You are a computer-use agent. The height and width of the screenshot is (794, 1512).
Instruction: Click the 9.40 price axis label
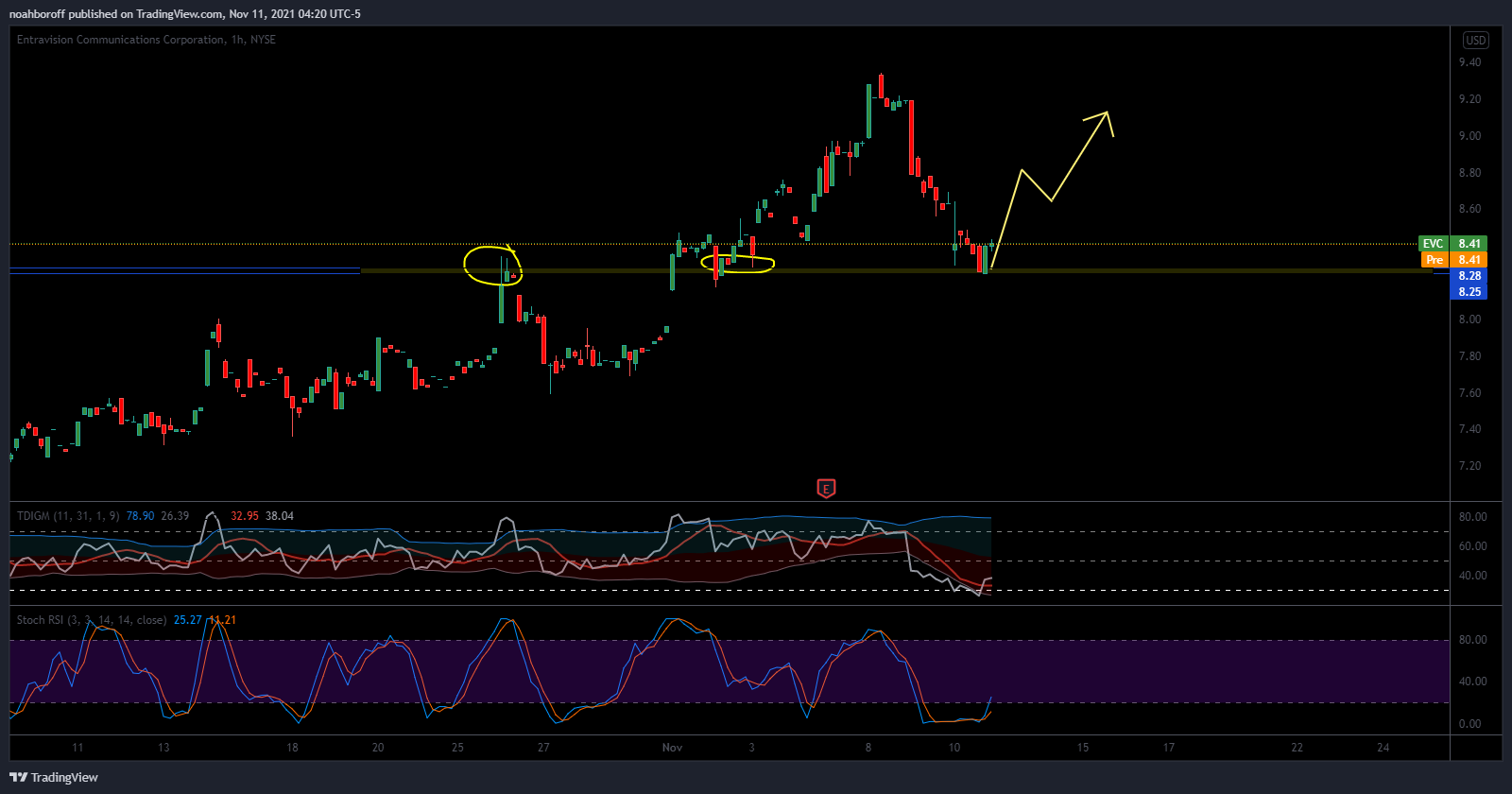1469,62
